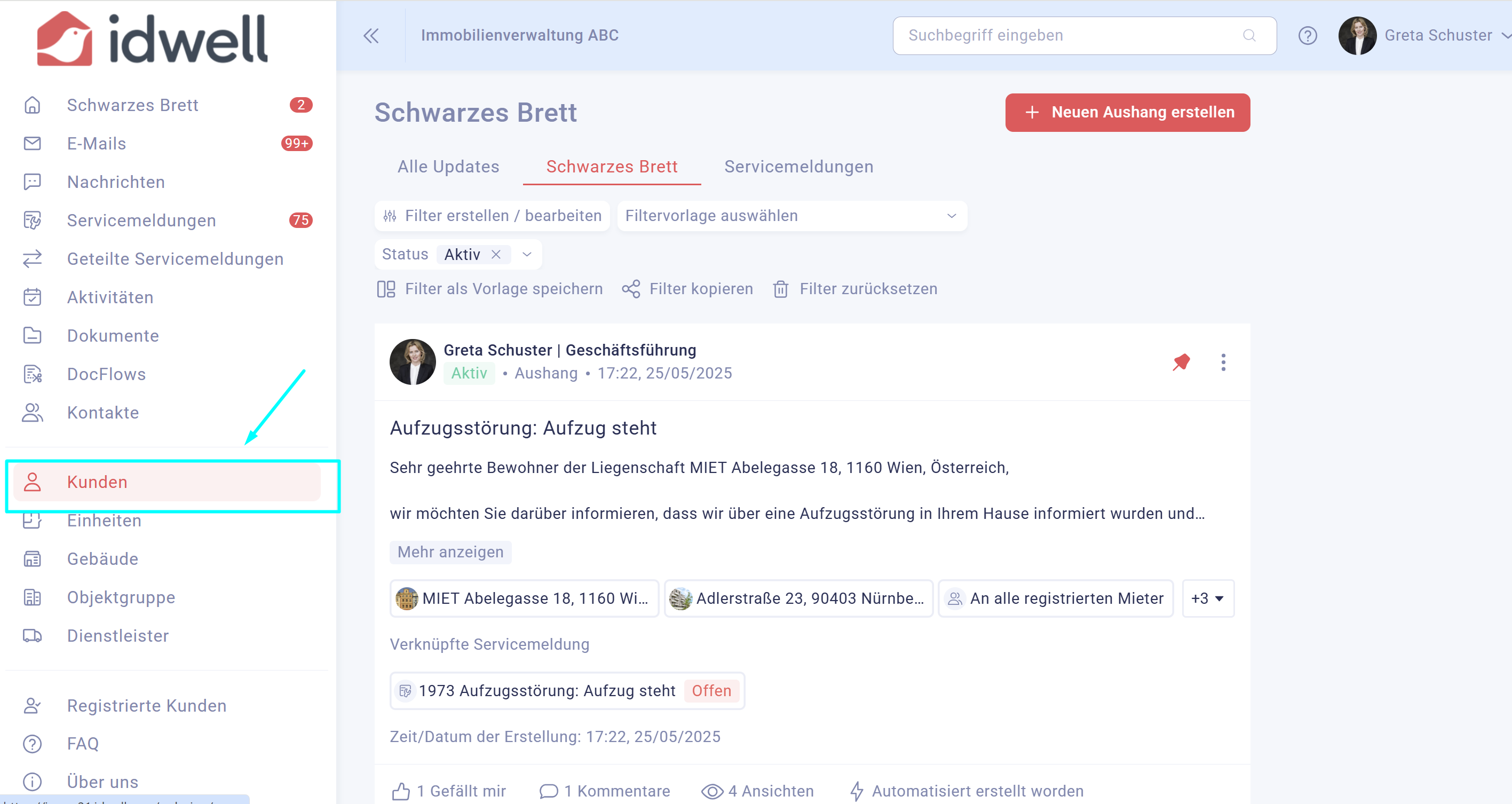The height and width of the screenshot is (804, 1512).
Task: Open help question mark icon in header
Action: [x=1307, y=36]
